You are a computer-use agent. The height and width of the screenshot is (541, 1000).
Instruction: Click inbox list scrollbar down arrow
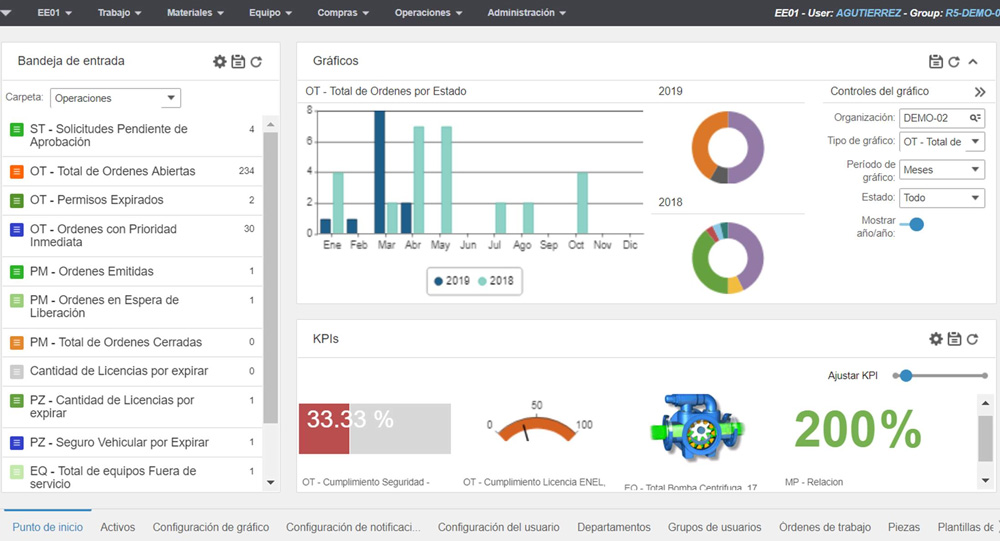tap(270, 483)
